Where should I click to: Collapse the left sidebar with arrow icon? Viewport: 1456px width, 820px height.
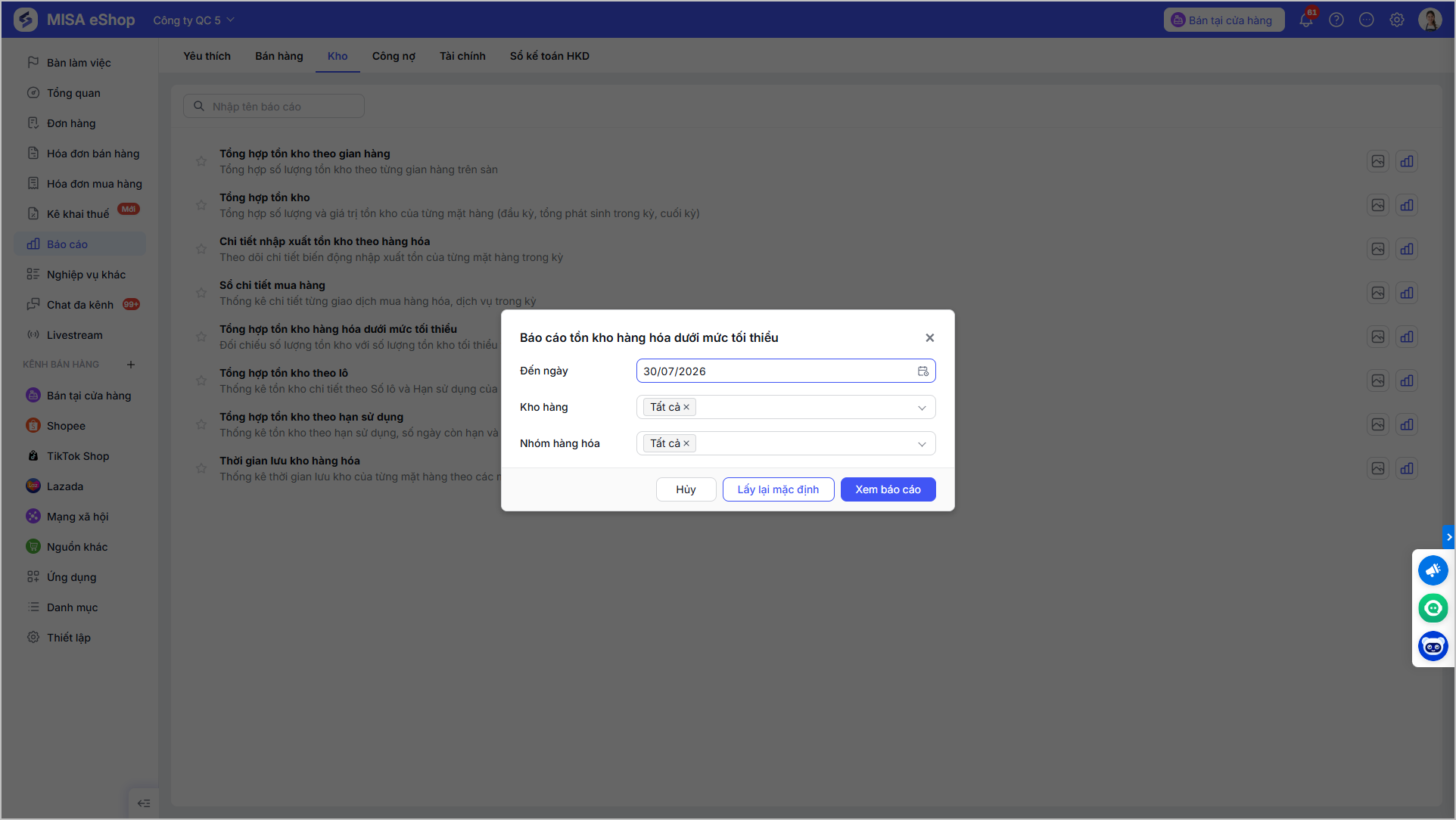(144, 803)
